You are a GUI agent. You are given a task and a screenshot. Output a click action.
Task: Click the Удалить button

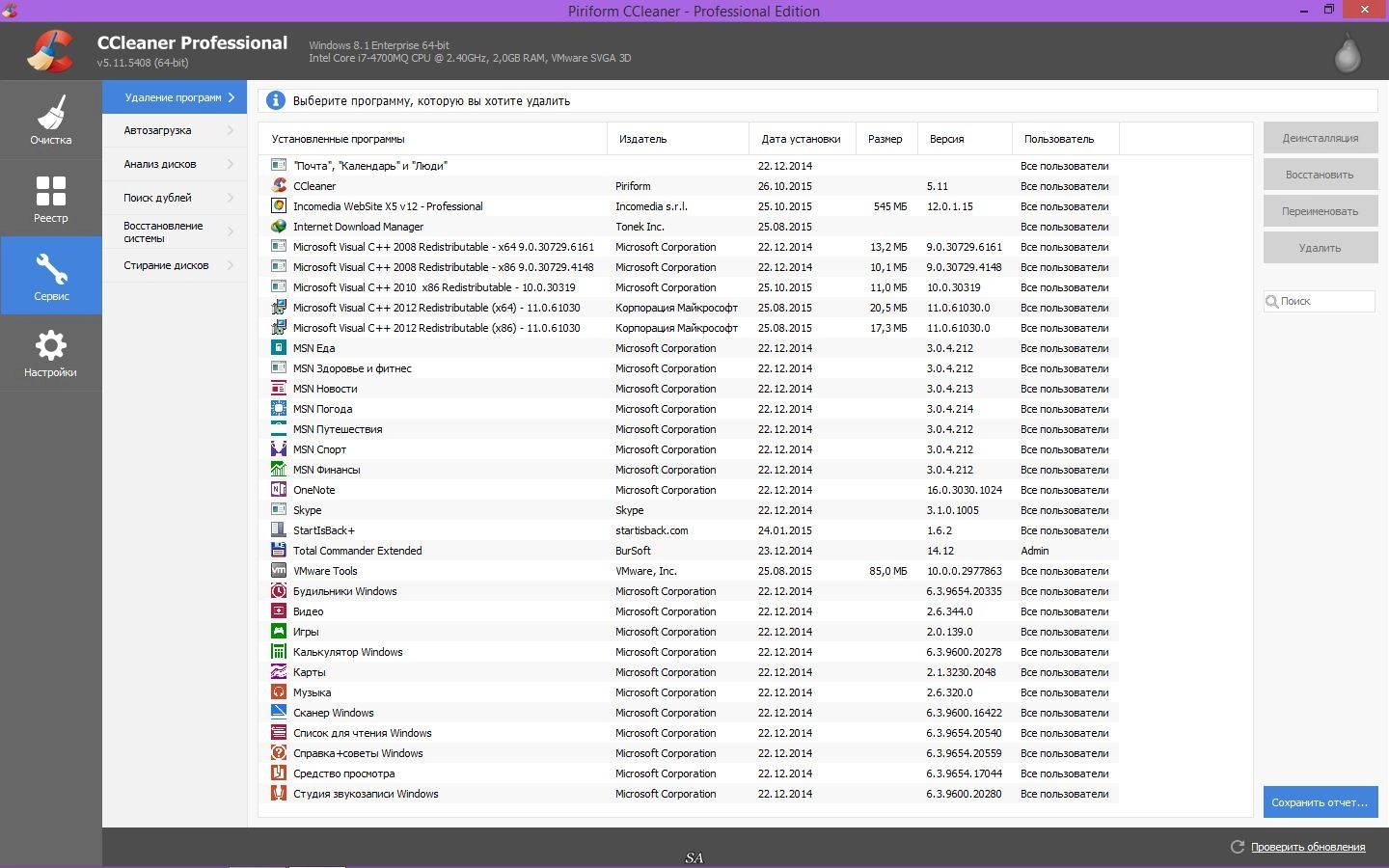point(1320,248)
